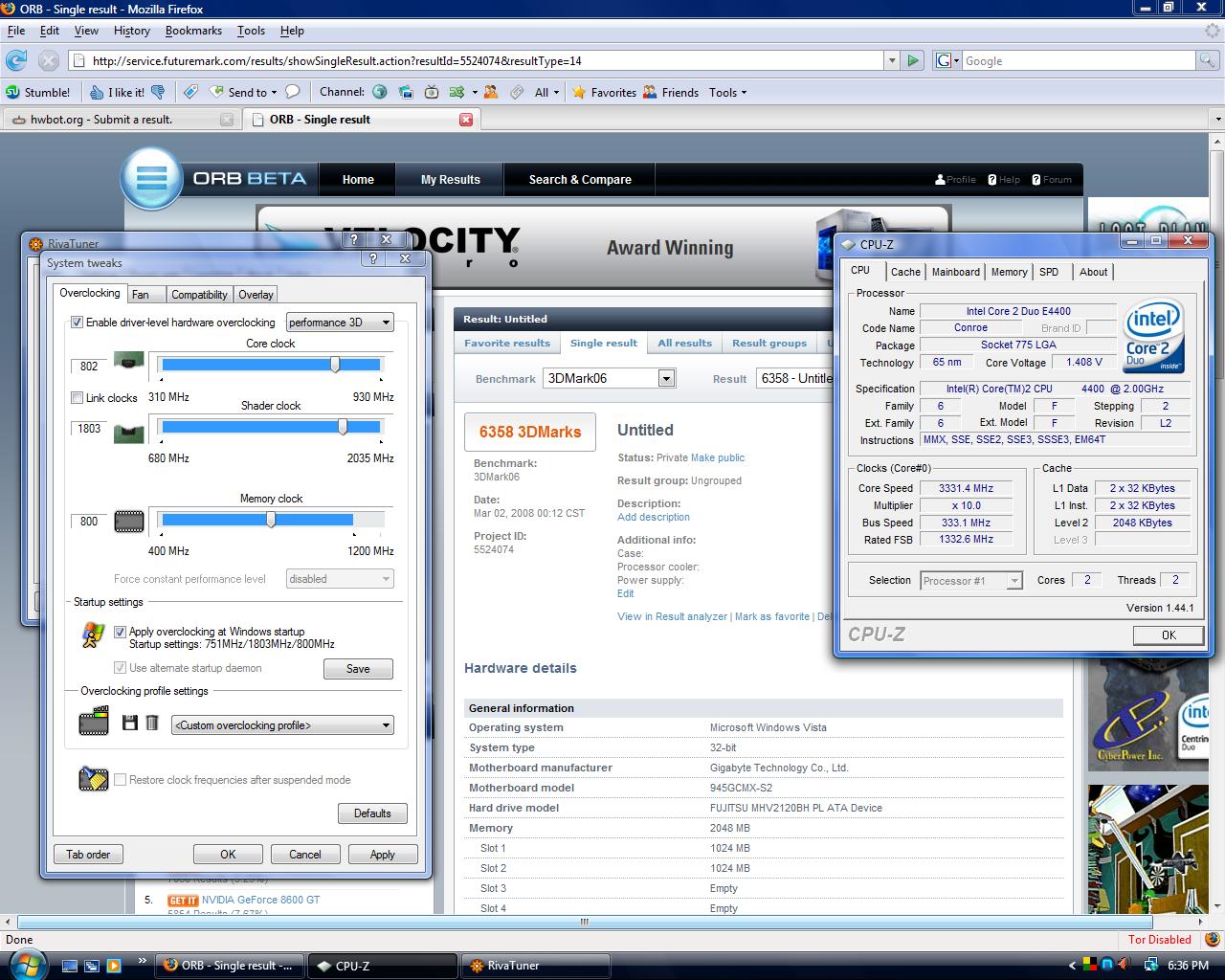Click the save overclocking profile floppy icon

coord(130,724)
